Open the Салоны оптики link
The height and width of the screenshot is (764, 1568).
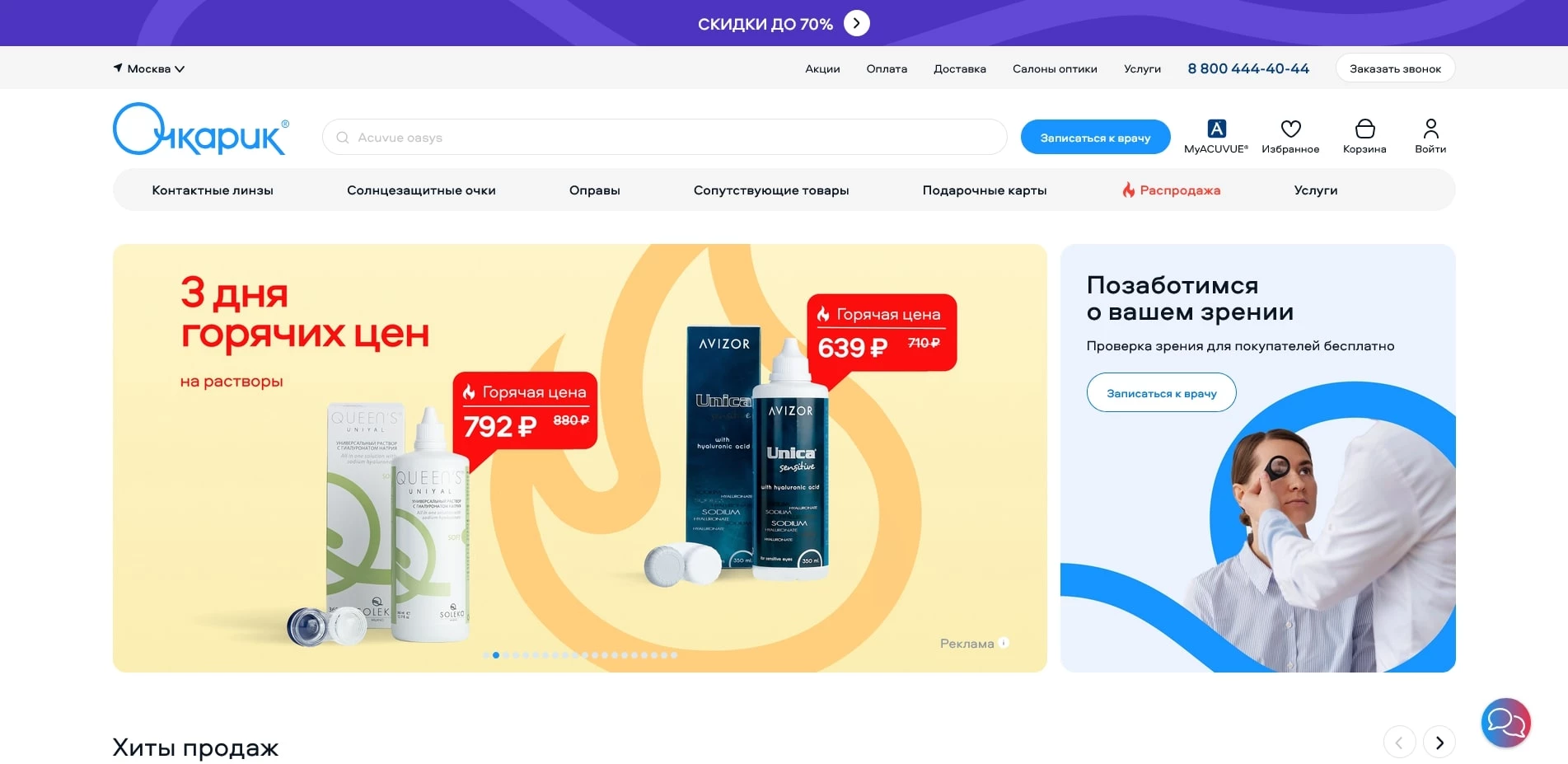[x=1055, y=68]
